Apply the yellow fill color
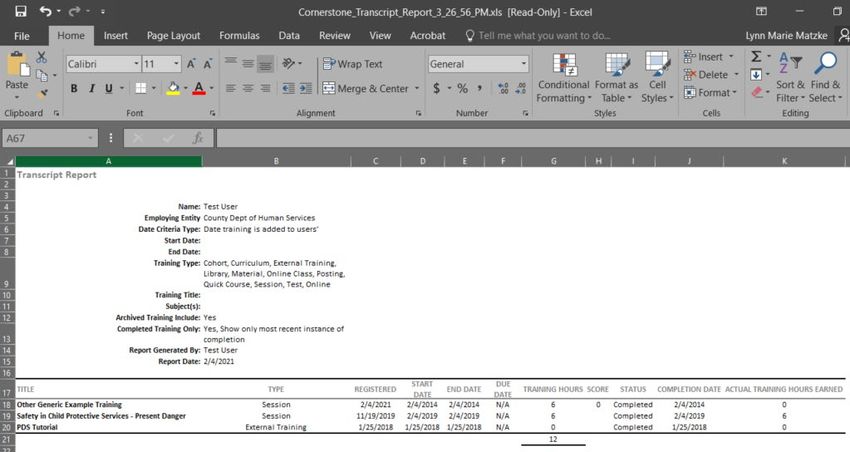Viewport: 850px width, 452px height. tap(173, 88)
